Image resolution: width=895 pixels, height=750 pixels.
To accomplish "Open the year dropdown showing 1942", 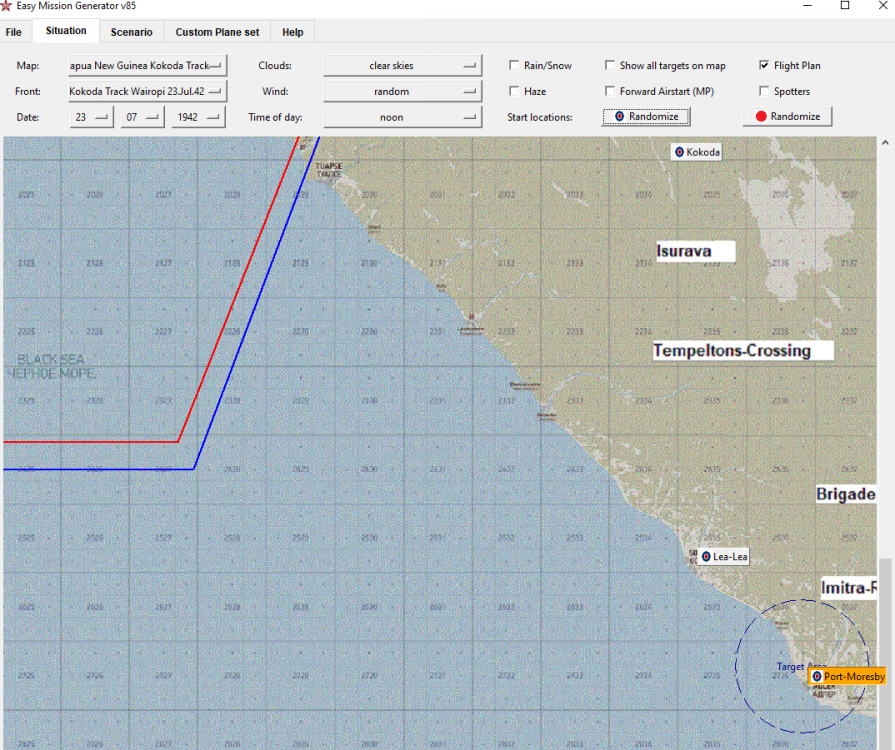I will (x=199, y=117).
